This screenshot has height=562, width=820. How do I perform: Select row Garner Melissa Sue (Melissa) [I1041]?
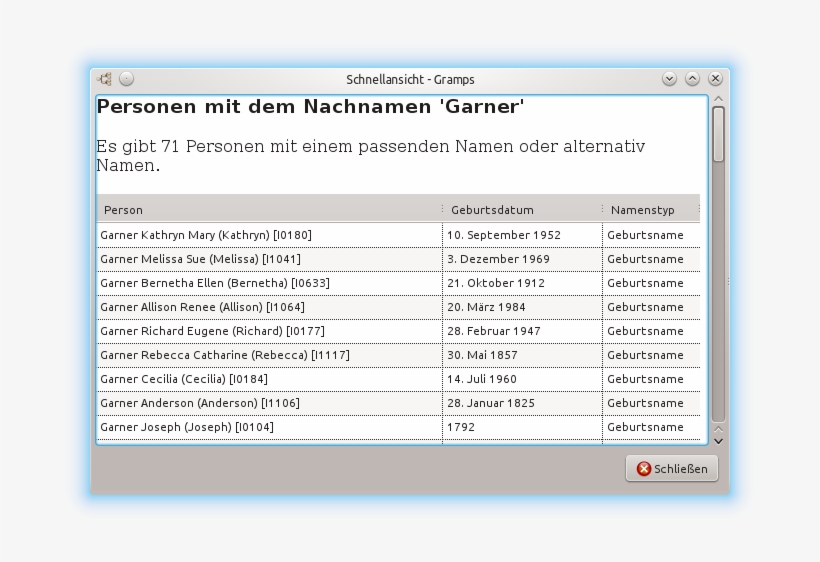(x=398, y=259)
